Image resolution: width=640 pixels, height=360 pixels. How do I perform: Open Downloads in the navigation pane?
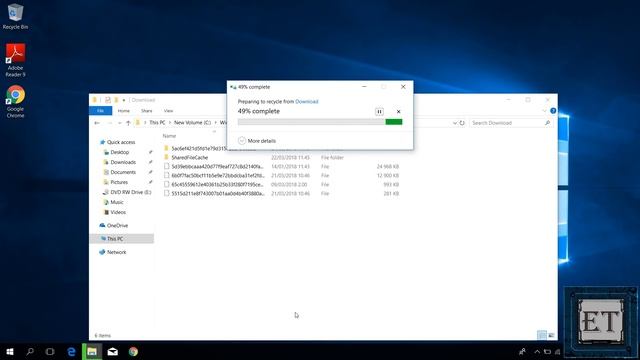click(123, 162)
